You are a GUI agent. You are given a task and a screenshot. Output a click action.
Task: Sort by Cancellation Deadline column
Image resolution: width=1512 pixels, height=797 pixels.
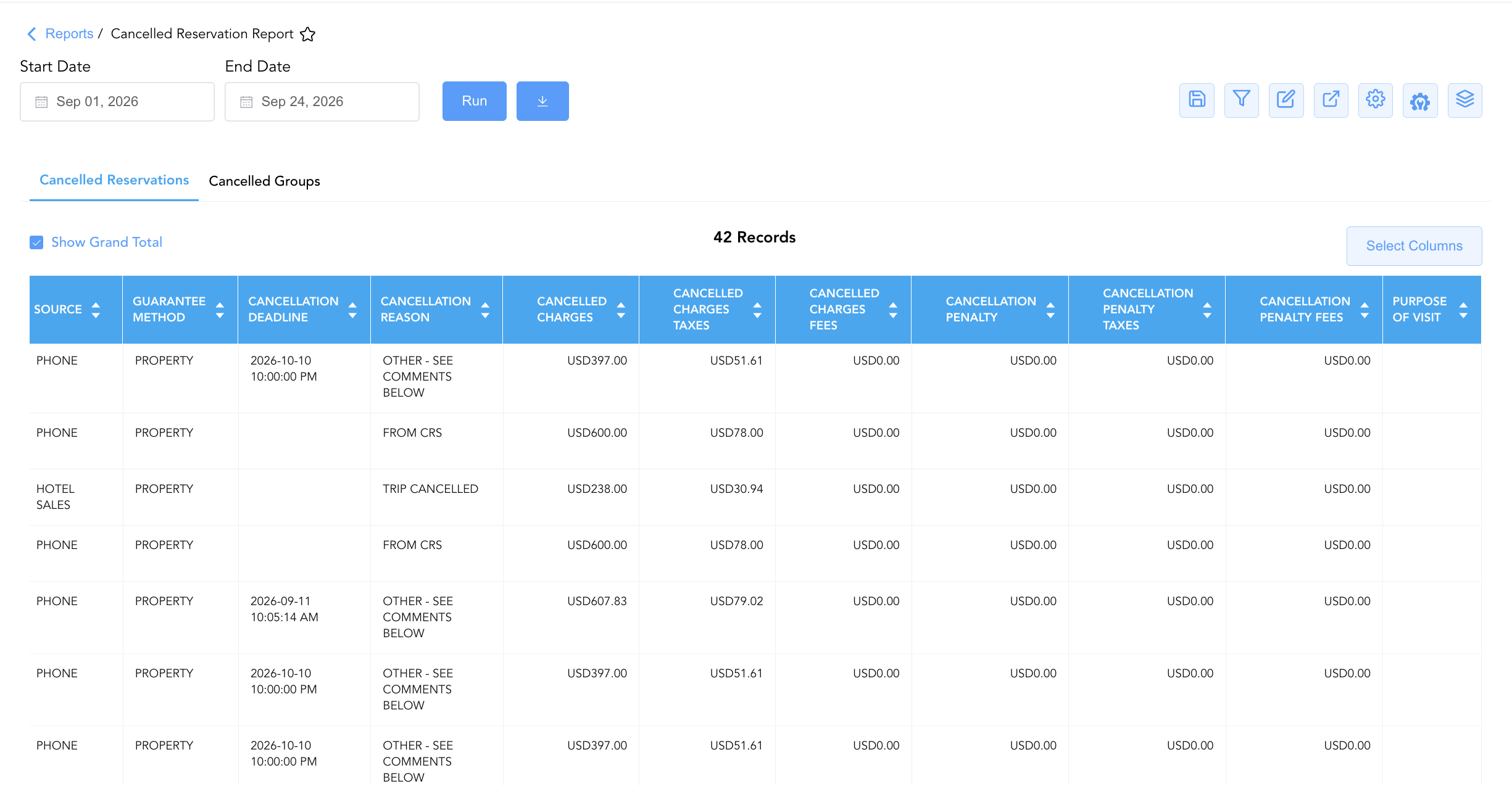point(352,310)
